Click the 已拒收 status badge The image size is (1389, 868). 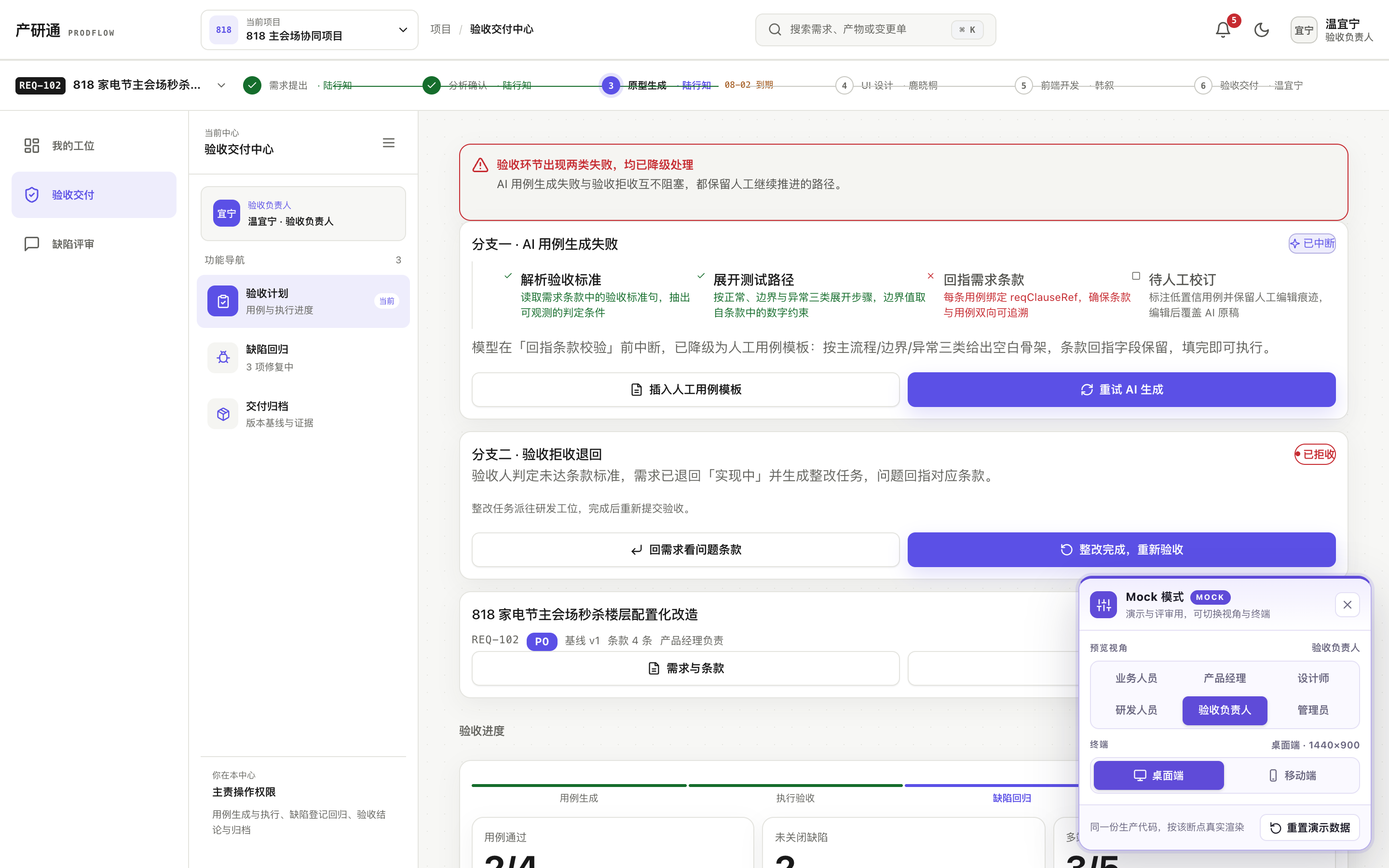point(1315,455)
